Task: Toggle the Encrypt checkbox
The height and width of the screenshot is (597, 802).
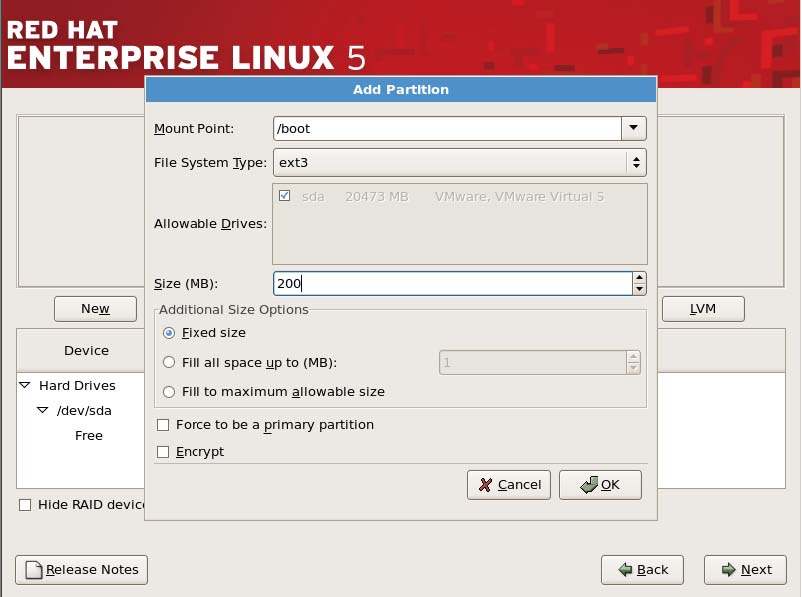Action: (161, 451)
